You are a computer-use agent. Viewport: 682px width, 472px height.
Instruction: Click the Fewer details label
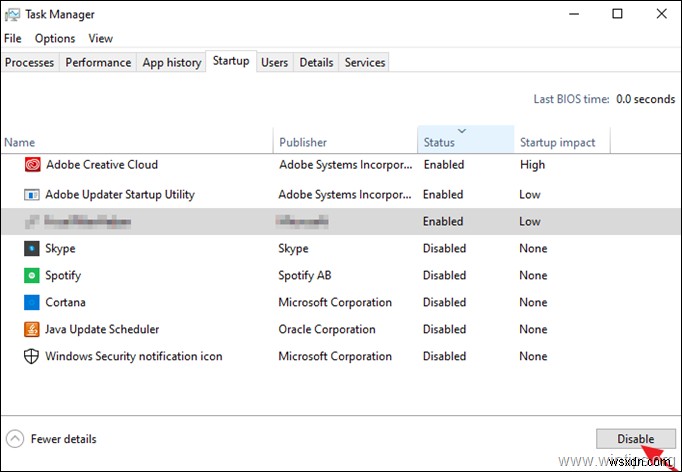[x=64, y=439]
